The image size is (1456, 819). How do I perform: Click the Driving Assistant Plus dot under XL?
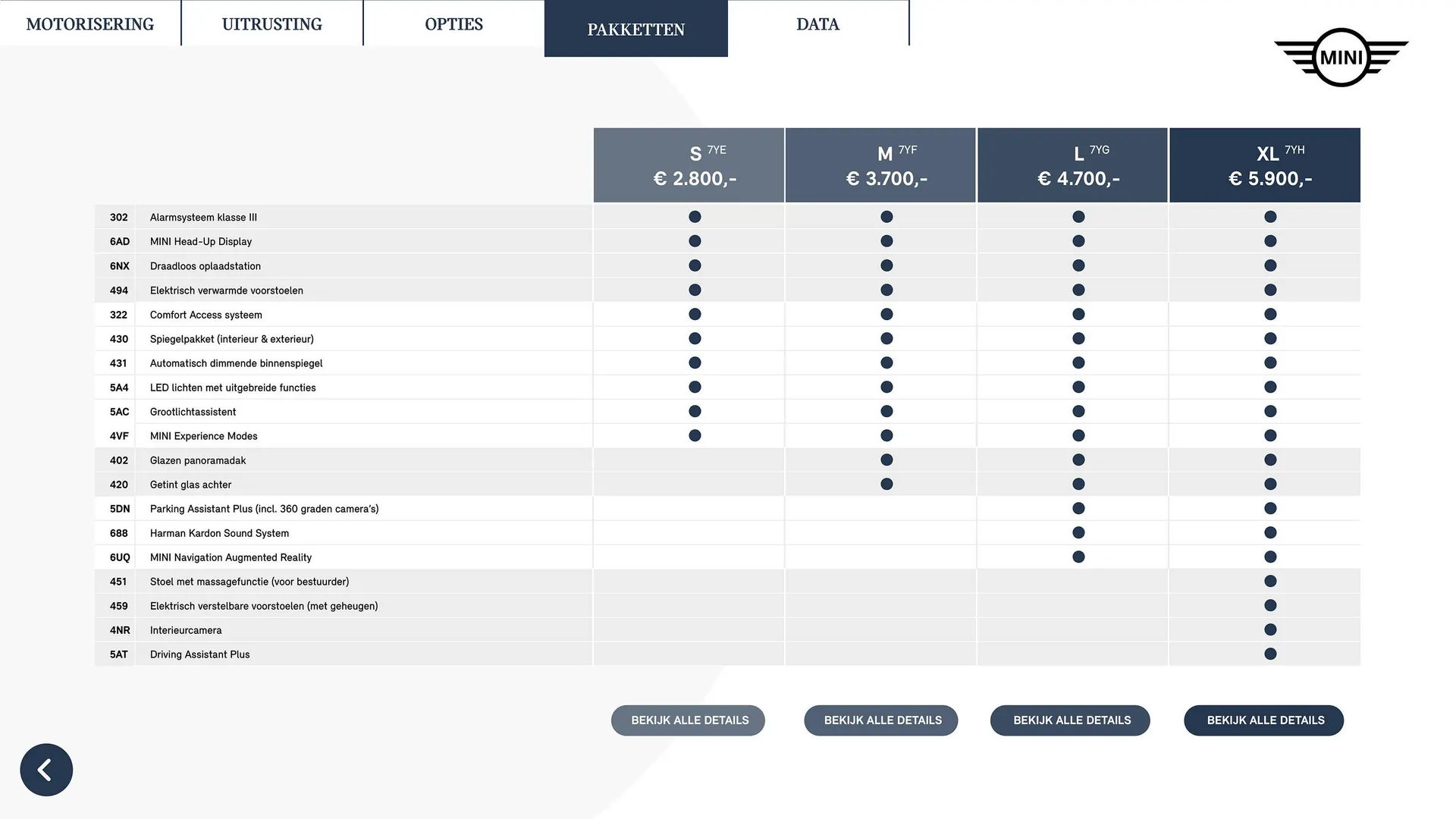1270,654
